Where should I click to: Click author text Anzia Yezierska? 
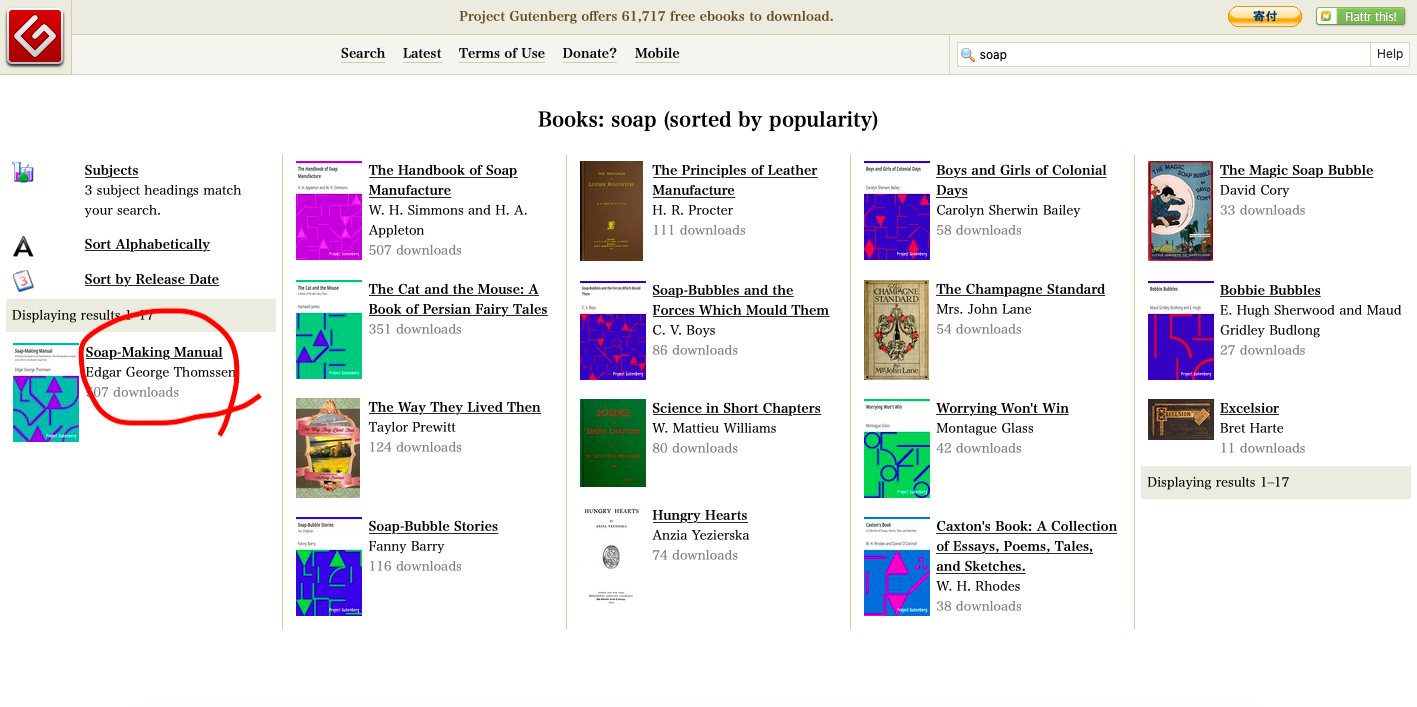click(x=701, y=535)
